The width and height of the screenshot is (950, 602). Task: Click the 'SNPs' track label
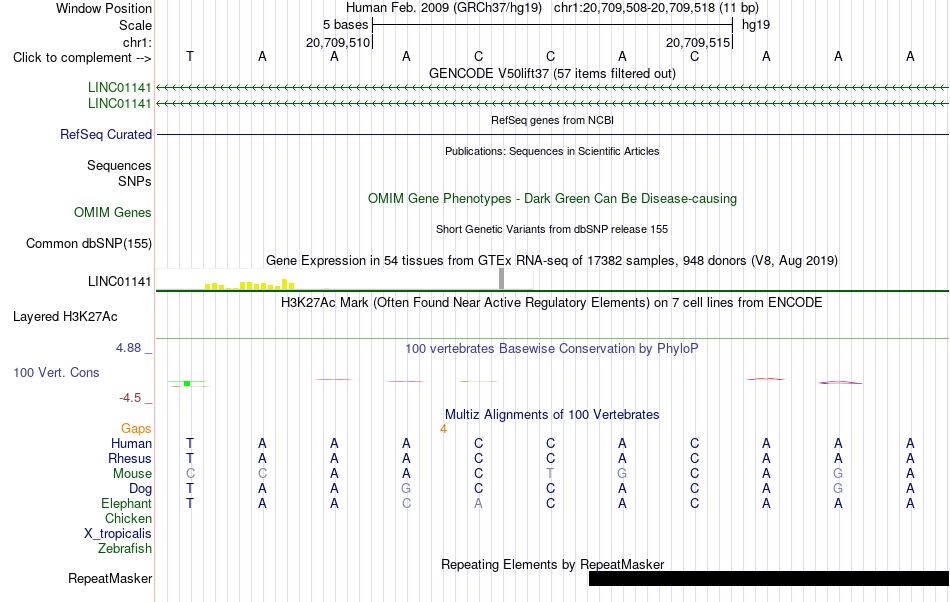(135, 181)
